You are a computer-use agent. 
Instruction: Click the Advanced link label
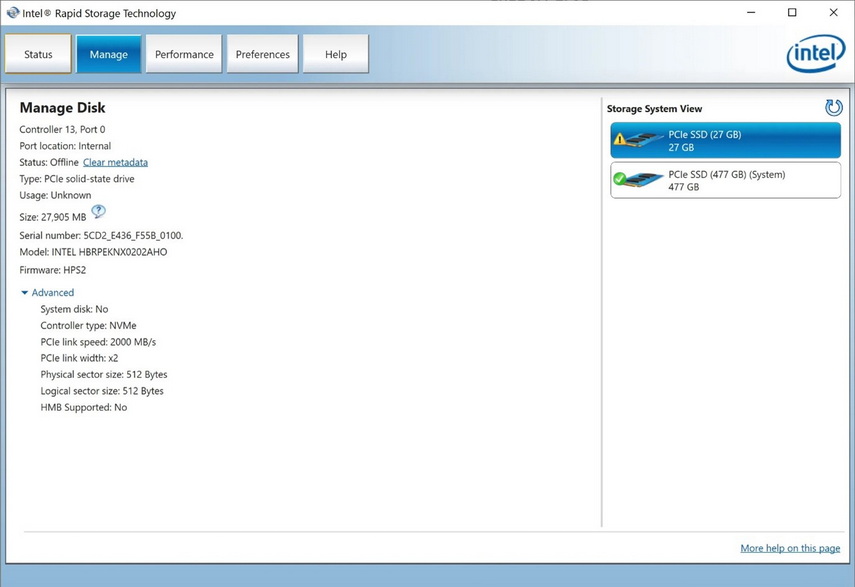[x=53, y=293]
